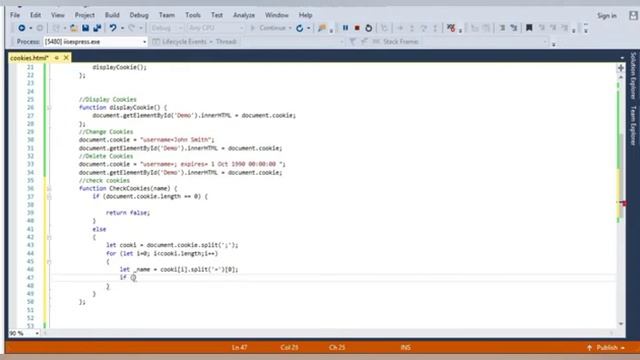Toggle a bookmark on the current line
The height and width of the screenshot is (360, 640).
pyautogui.click(x=529, y=28)
